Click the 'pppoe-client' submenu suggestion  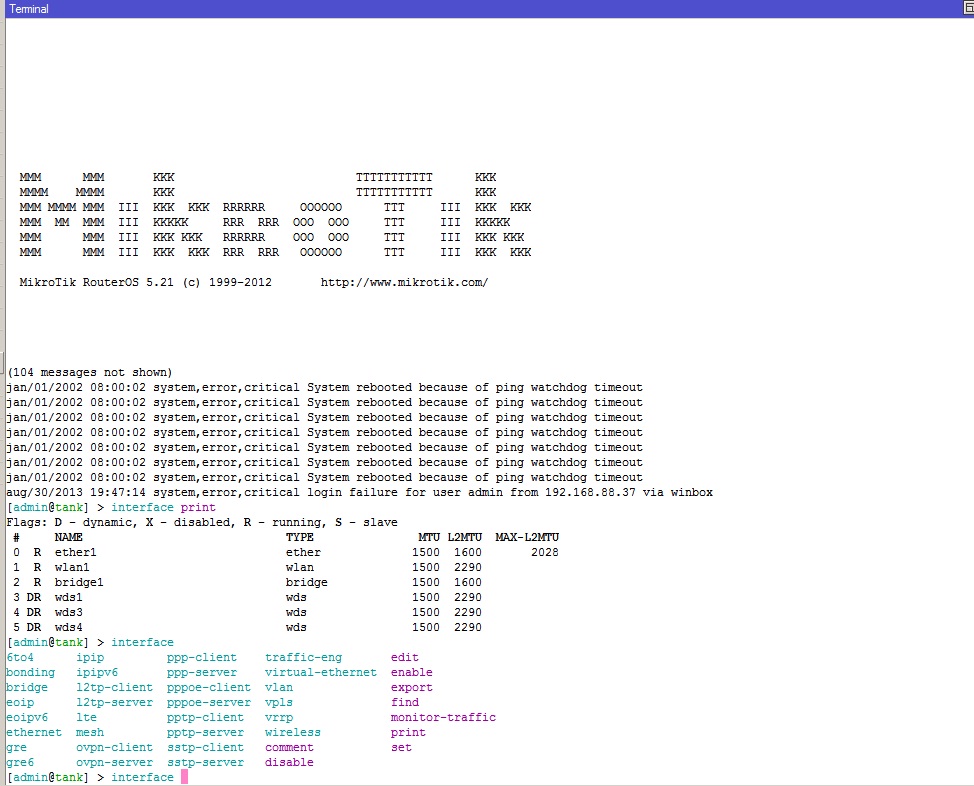pos(209,687)
